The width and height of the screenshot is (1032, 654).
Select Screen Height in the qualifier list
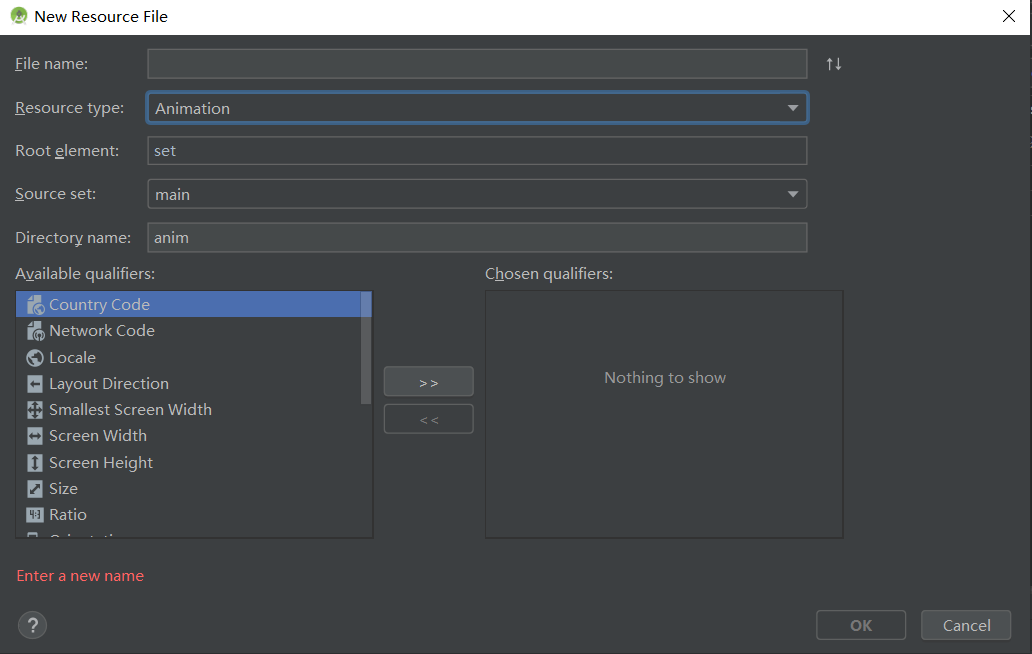click(101, 463)
